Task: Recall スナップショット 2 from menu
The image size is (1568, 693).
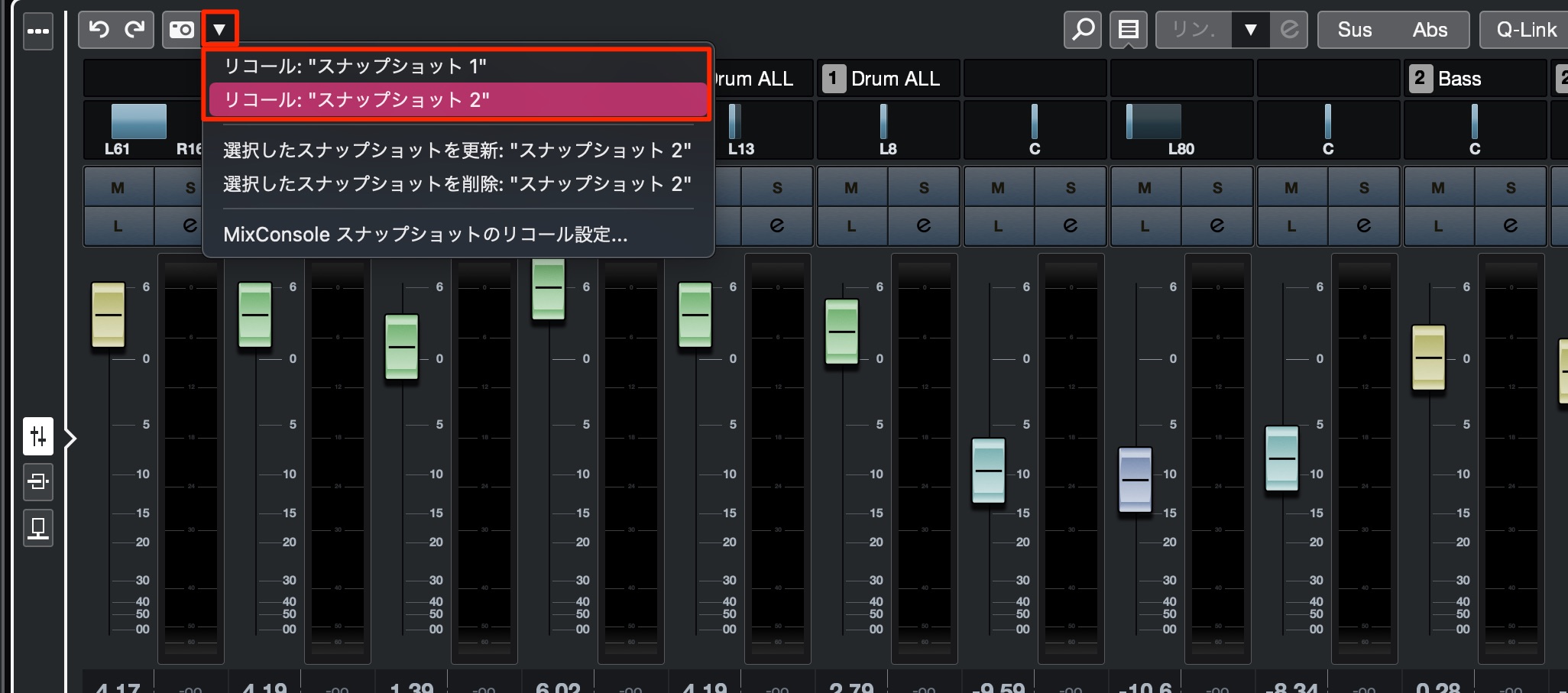Action: pyautogui.click(x=457, y=99)
